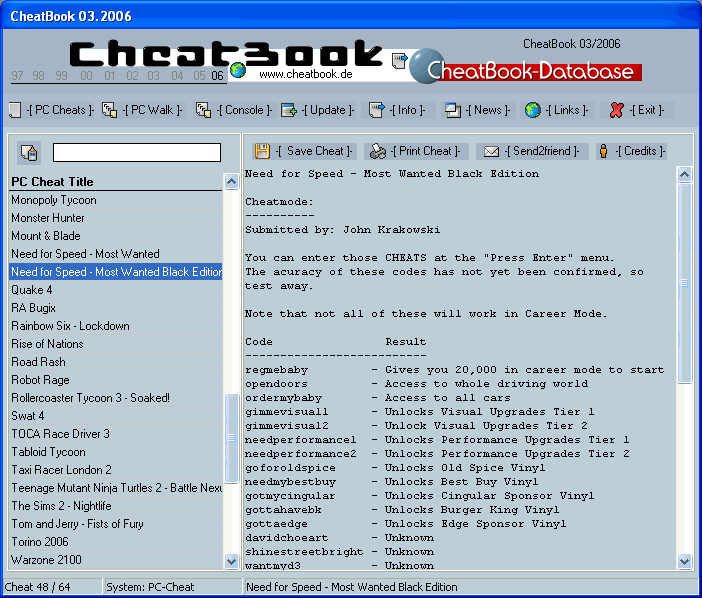Select Swat 4 in the list

116,416
